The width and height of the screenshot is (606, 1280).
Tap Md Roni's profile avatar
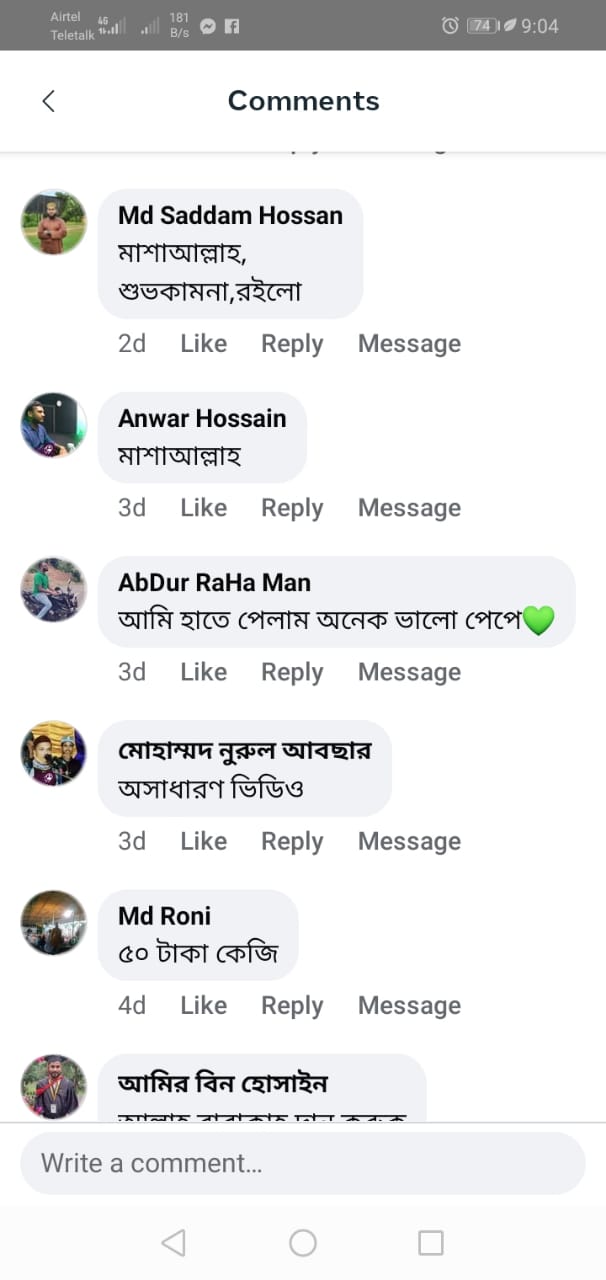[x=54, y=922]
